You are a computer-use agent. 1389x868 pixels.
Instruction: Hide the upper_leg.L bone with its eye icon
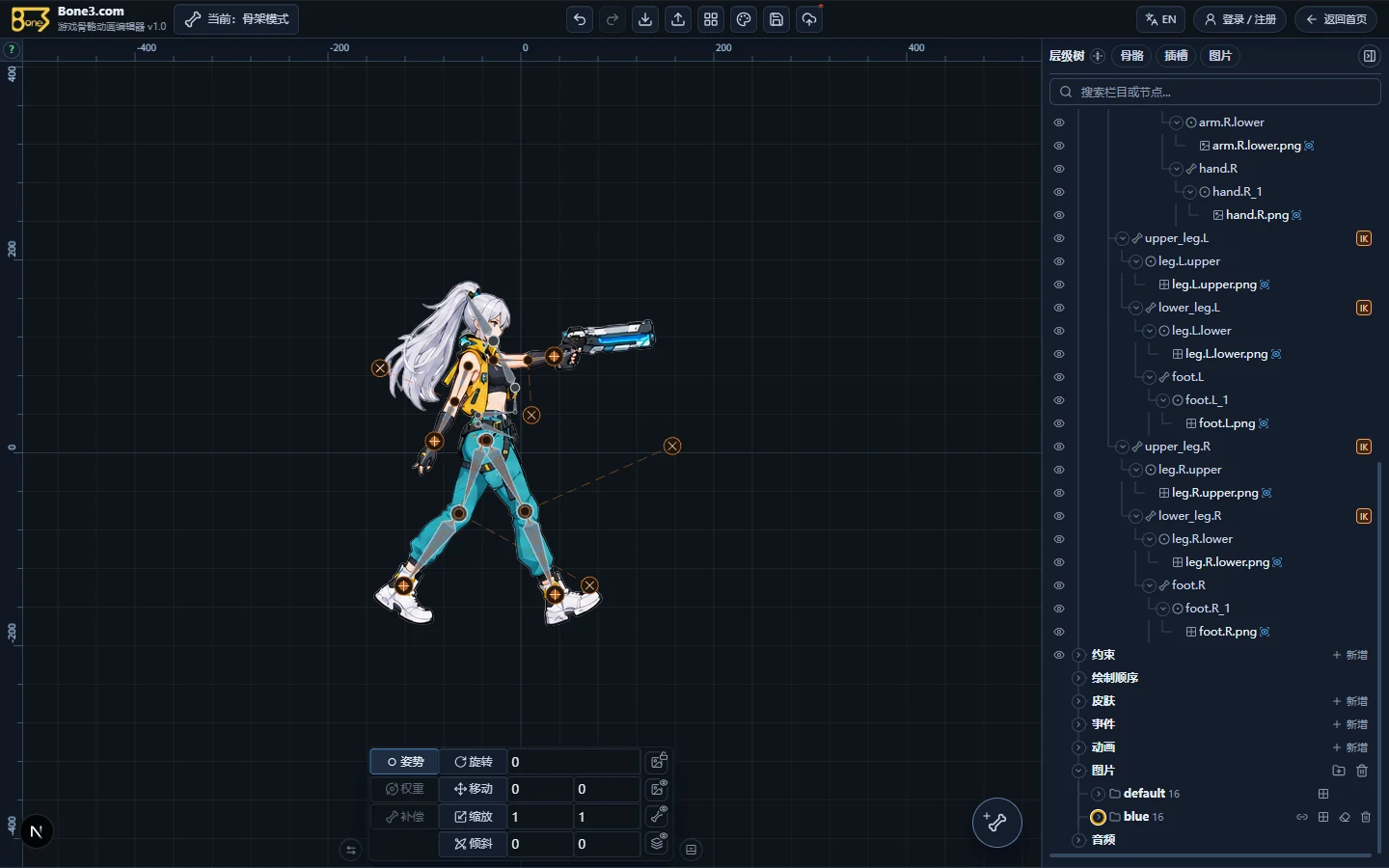[x=1059, y=238]
